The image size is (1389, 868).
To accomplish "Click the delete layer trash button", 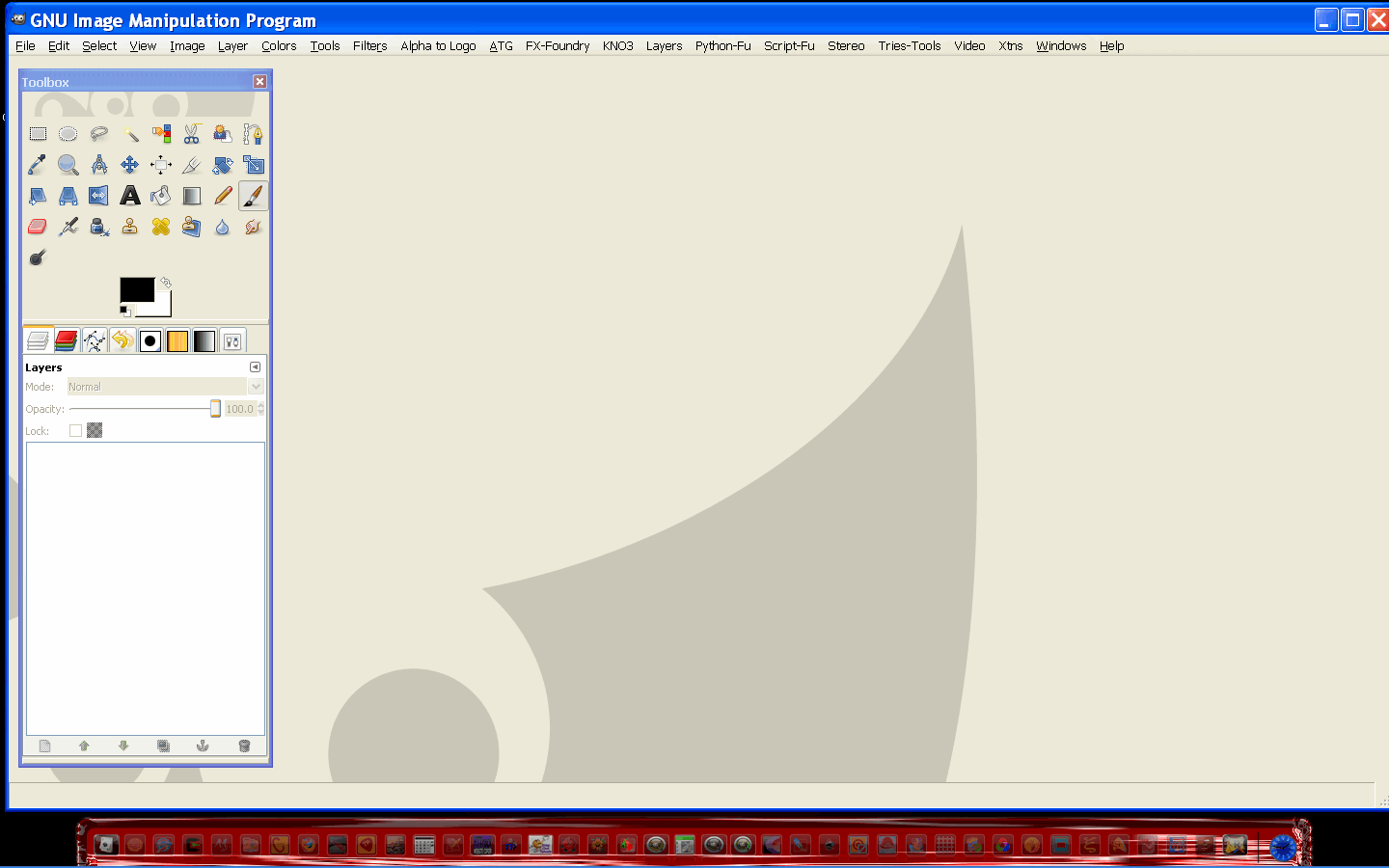I will tap(244, 746).
